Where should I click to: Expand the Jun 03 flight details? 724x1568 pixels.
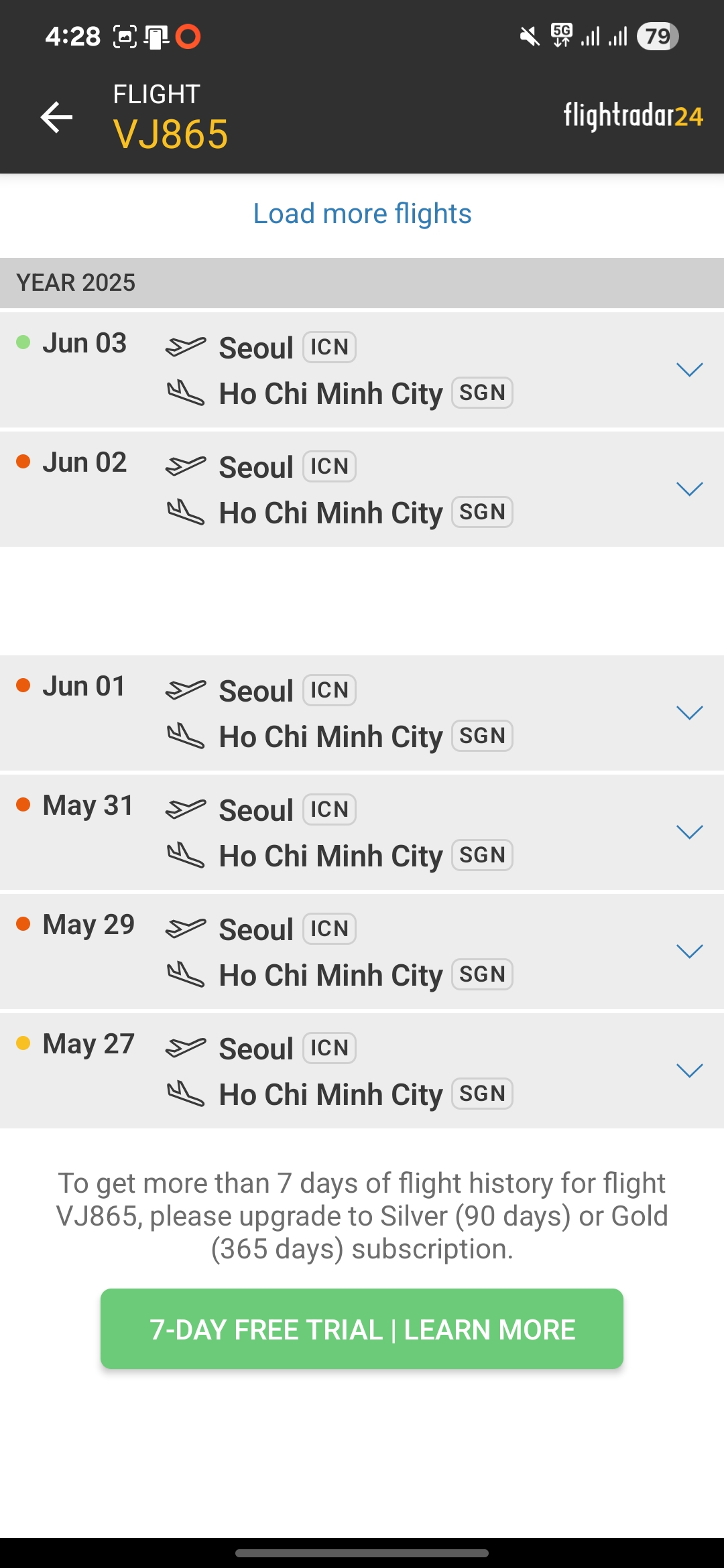(689, 369)
